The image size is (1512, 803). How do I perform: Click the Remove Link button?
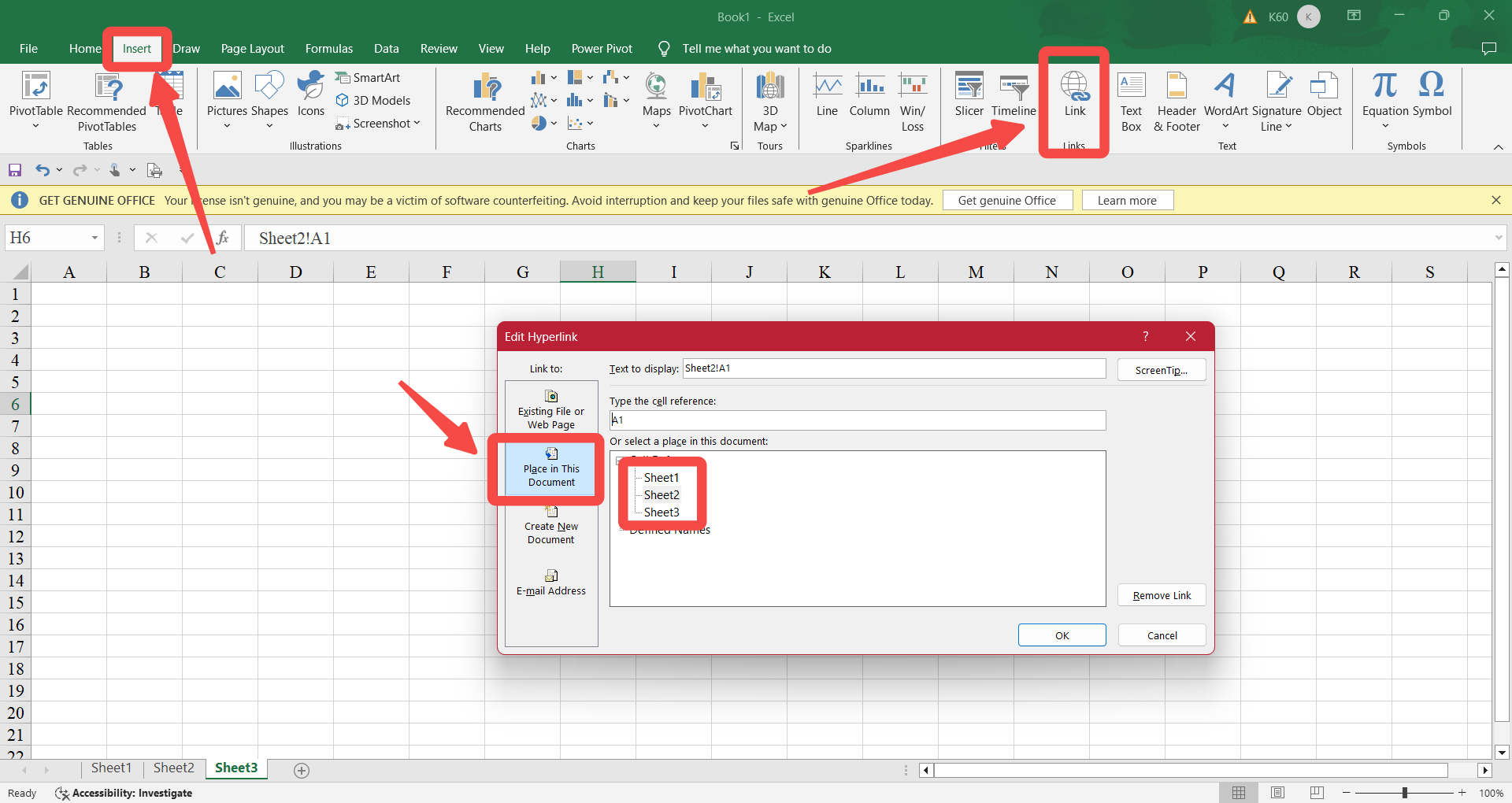(1162, 595)
